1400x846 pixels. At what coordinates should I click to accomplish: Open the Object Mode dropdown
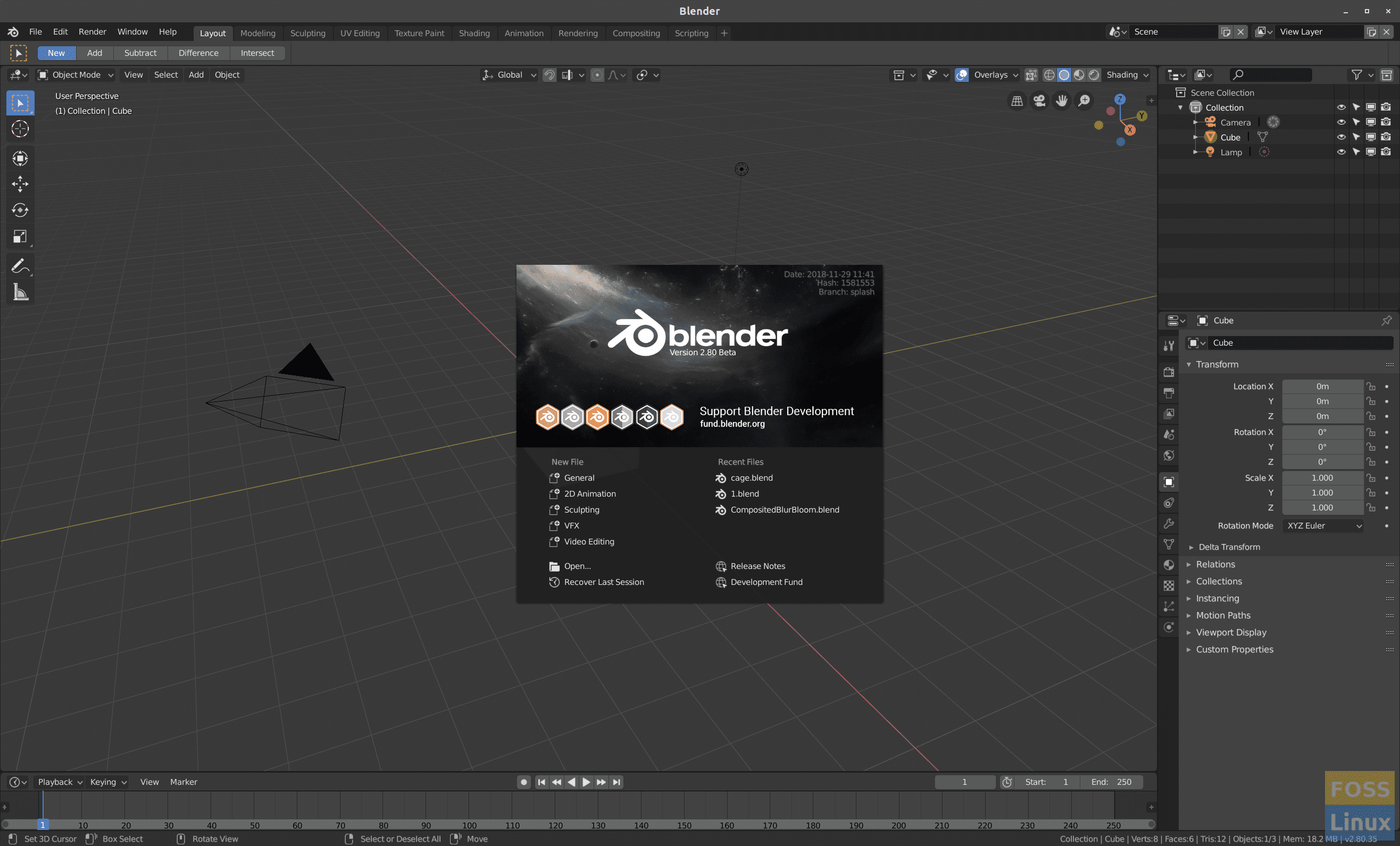(x=76, y=75)
